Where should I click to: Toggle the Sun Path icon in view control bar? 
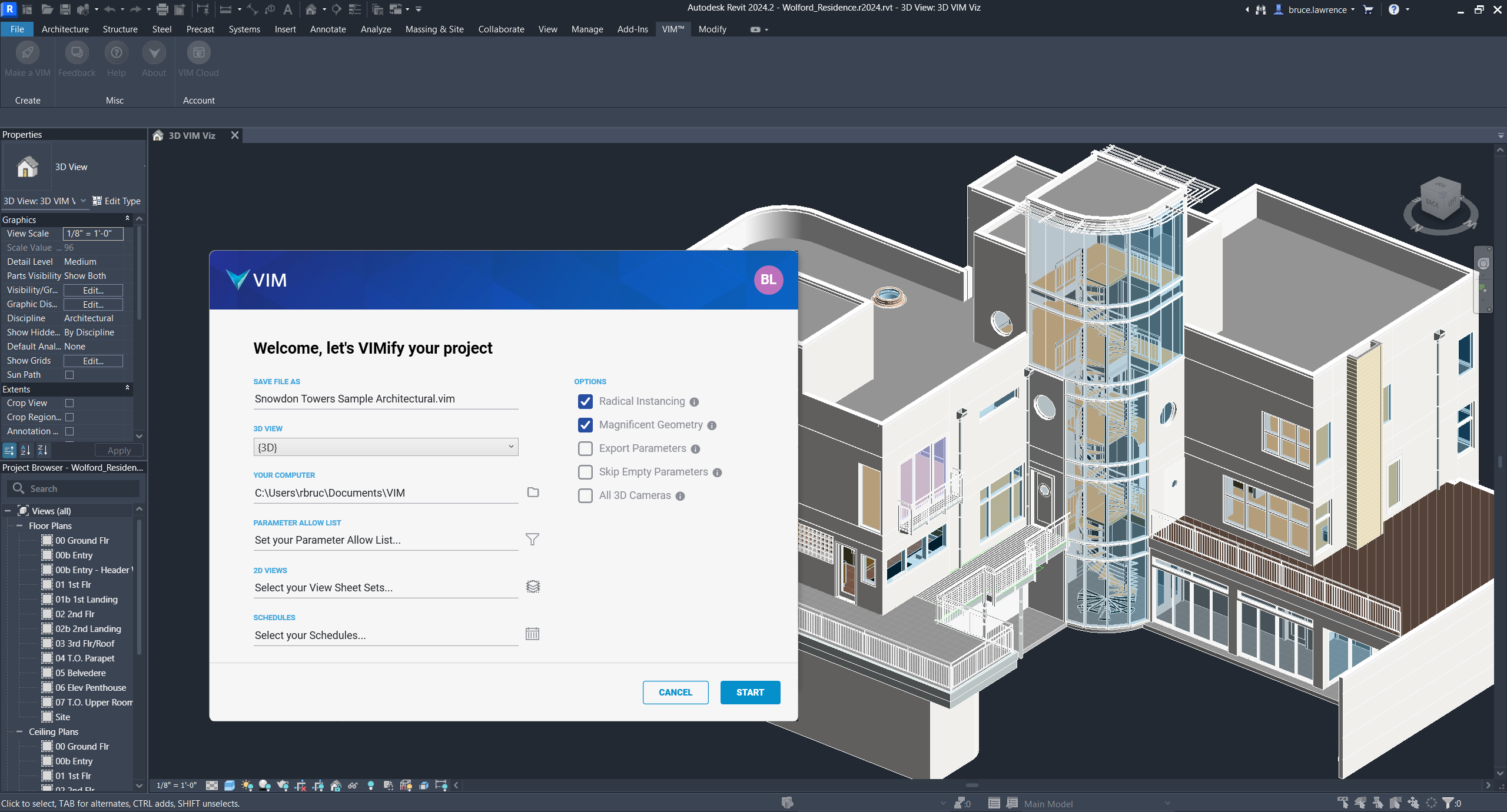247,786
